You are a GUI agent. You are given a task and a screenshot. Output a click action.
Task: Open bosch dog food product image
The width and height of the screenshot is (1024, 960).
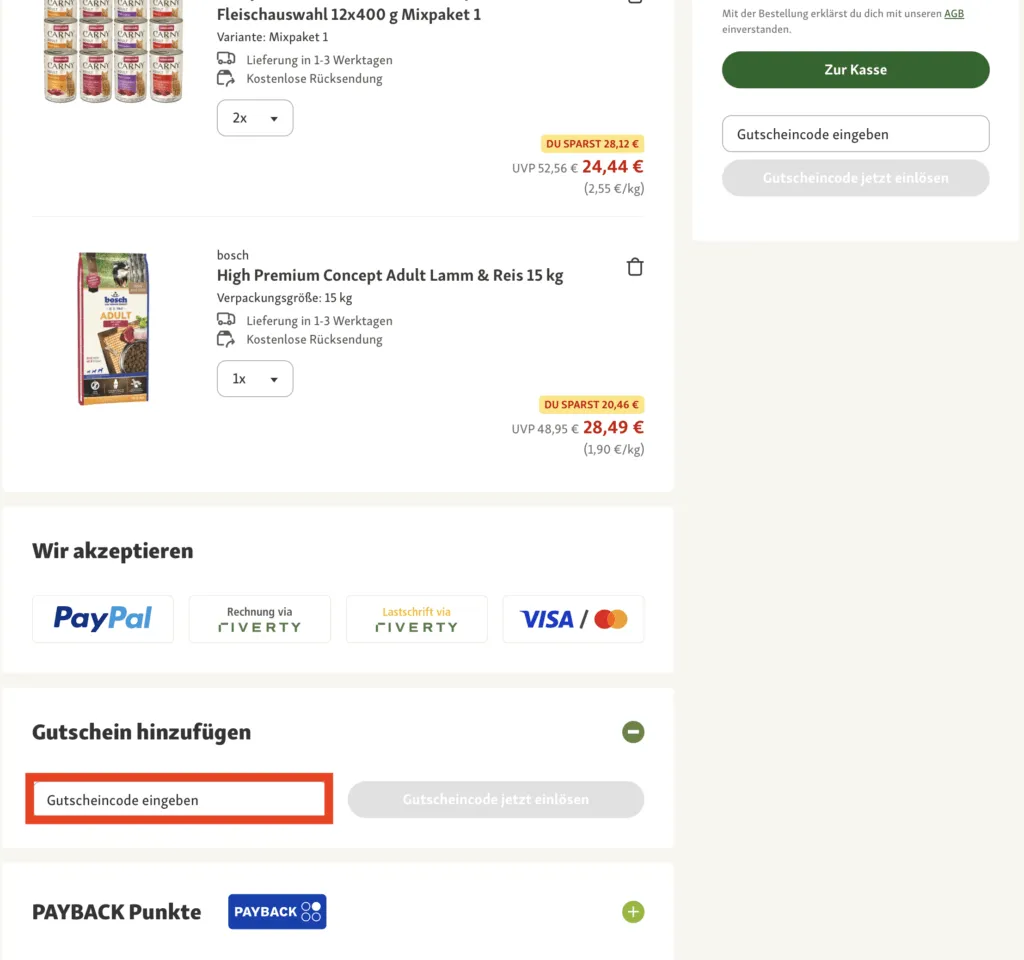(113, 329)
